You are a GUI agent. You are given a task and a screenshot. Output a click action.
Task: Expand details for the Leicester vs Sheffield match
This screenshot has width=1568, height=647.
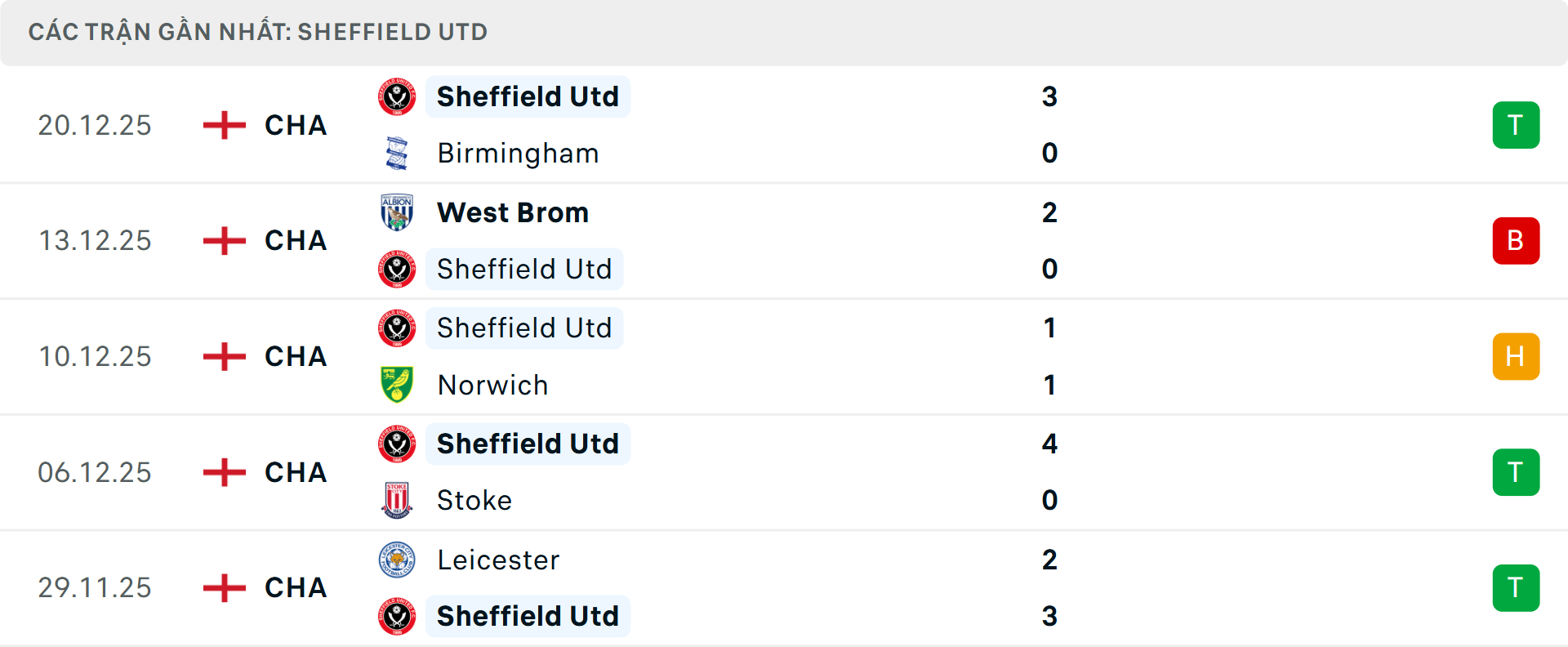[x=784, y=587]
